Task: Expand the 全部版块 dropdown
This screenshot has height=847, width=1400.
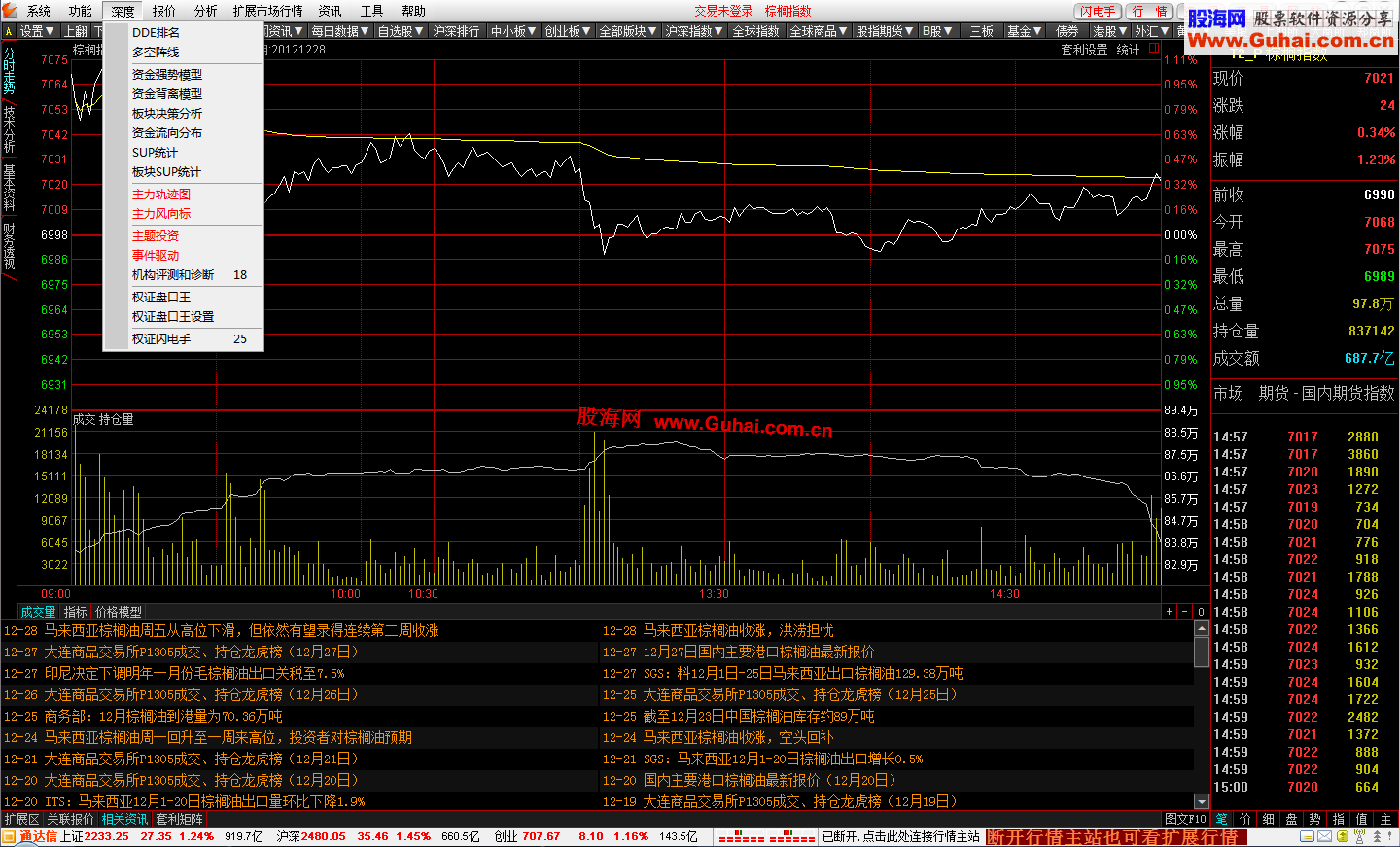Action: coord(628,31)
